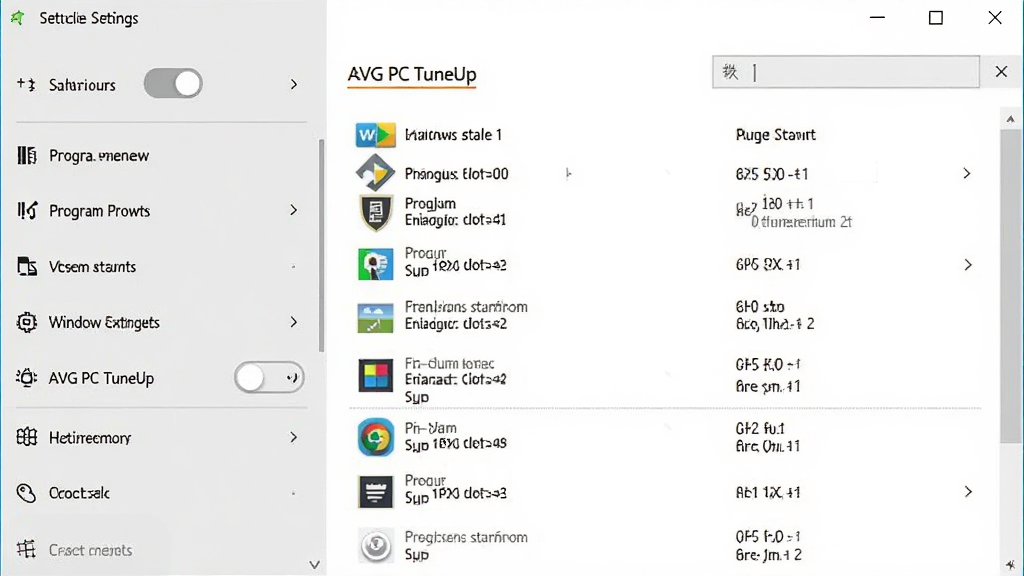
Task: Expand the Window Extingets chevron
Action: pyautogui.click(x=294, y=322)
